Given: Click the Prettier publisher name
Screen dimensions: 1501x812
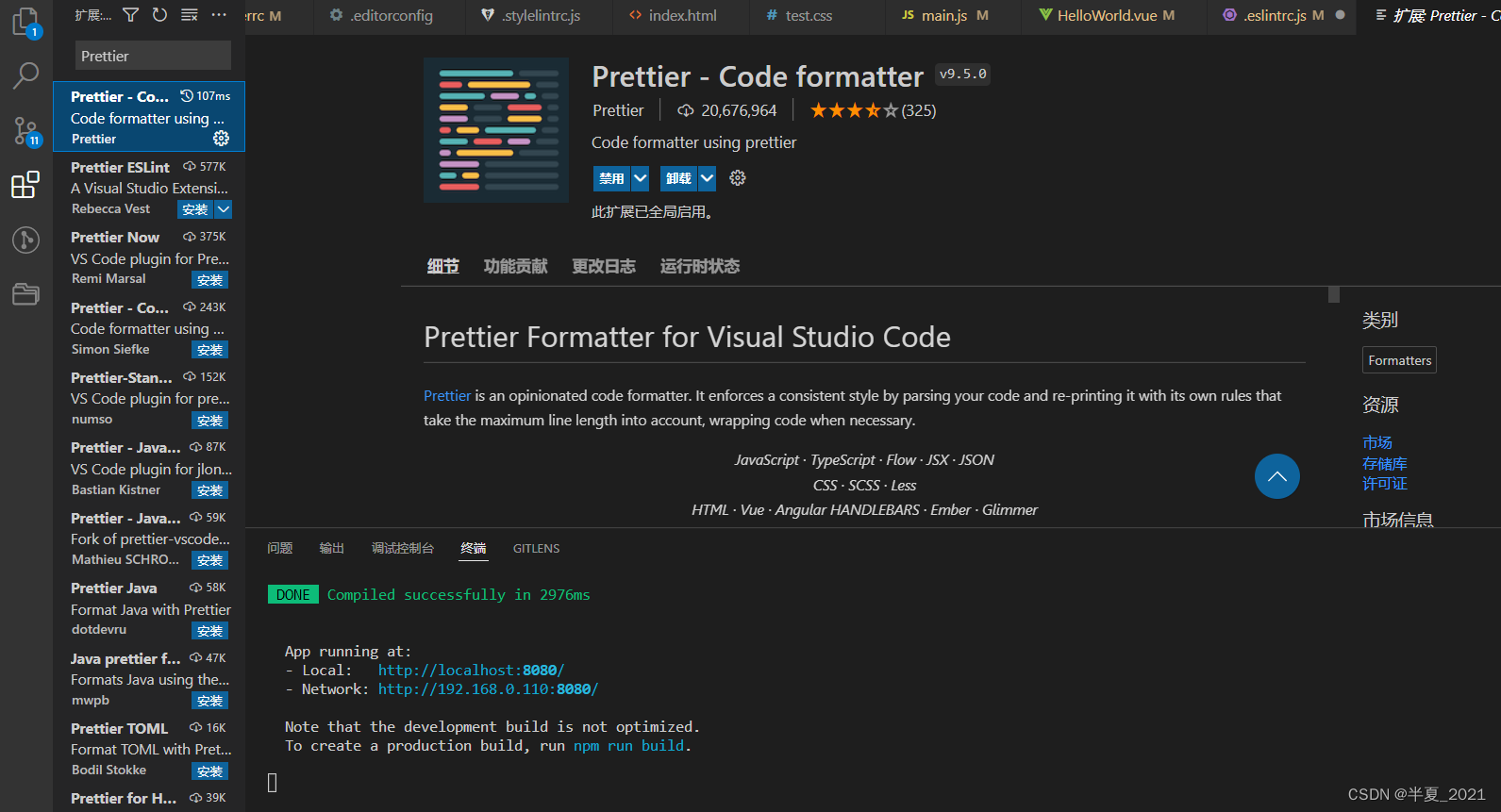Looking at the screenshot, I should coord(618,110).
